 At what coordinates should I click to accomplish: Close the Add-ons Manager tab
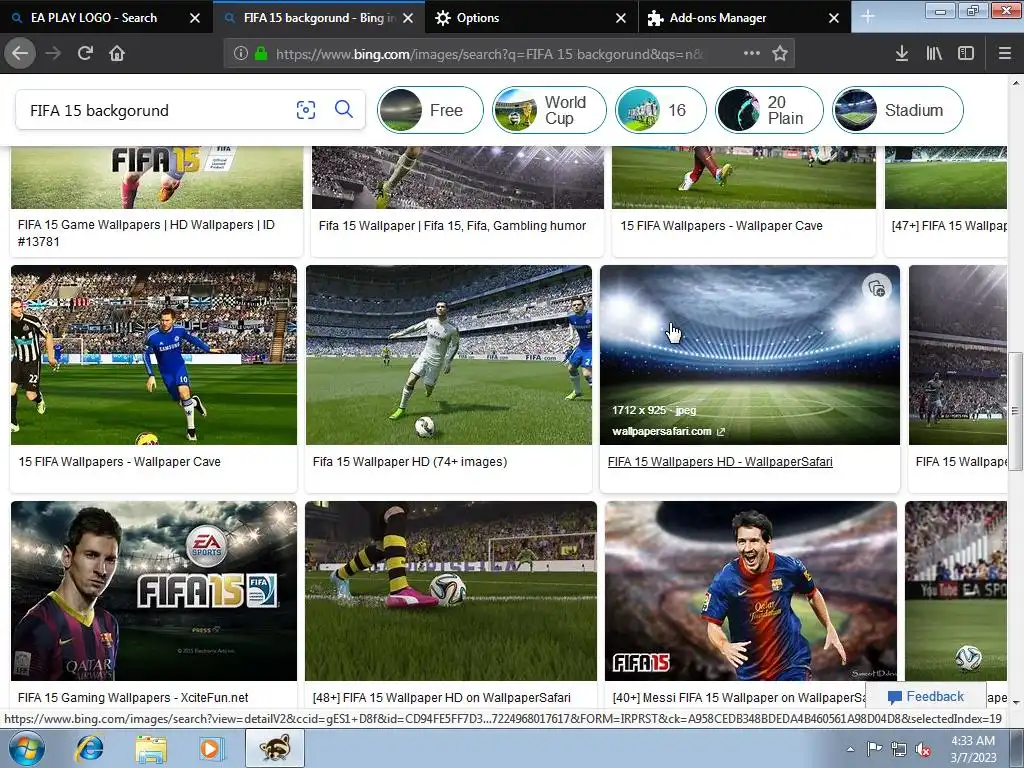pyautogui.click(x=834, y=18)
